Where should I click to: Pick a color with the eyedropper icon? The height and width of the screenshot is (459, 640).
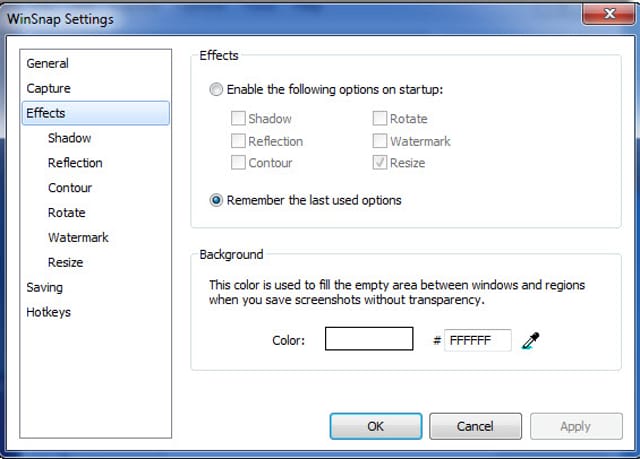coord(531,340)
